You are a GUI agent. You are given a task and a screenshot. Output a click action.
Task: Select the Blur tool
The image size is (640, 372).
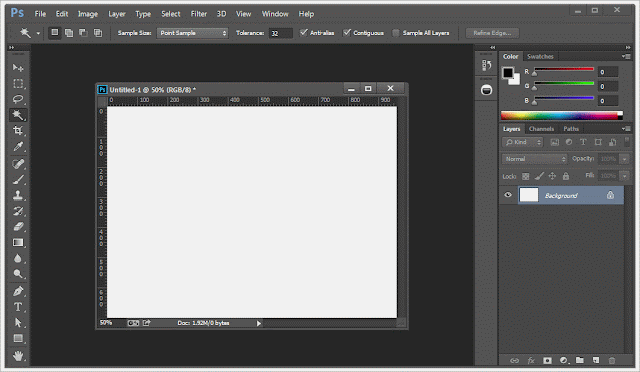tap(18, 258)
